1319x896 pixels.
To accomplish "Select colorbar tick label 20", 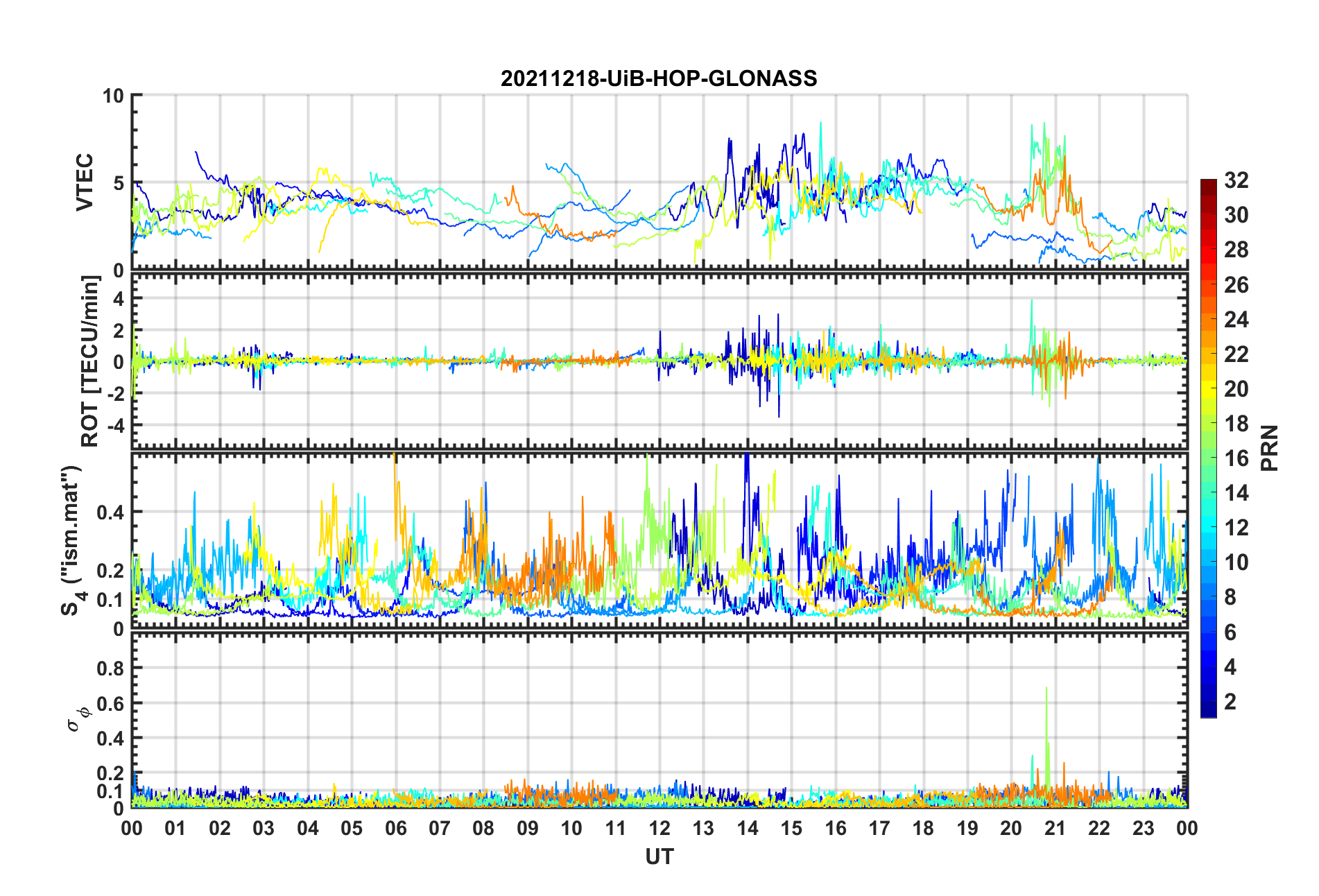I will pos(1236,388).
